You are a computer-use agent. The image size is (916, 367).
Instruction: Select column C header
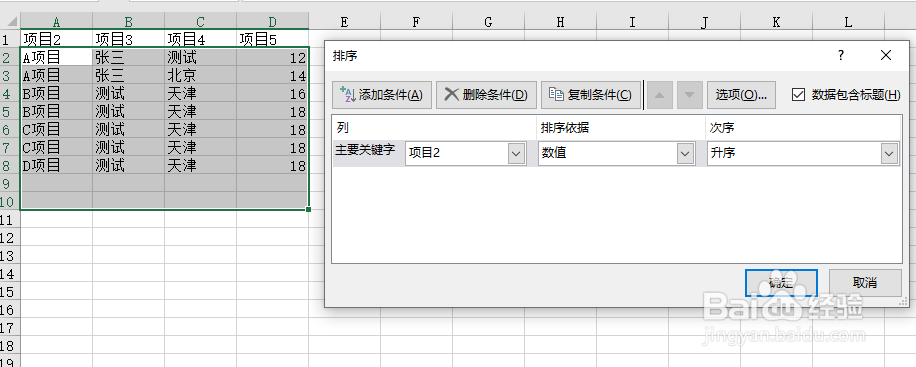click(x=200, y=22)
